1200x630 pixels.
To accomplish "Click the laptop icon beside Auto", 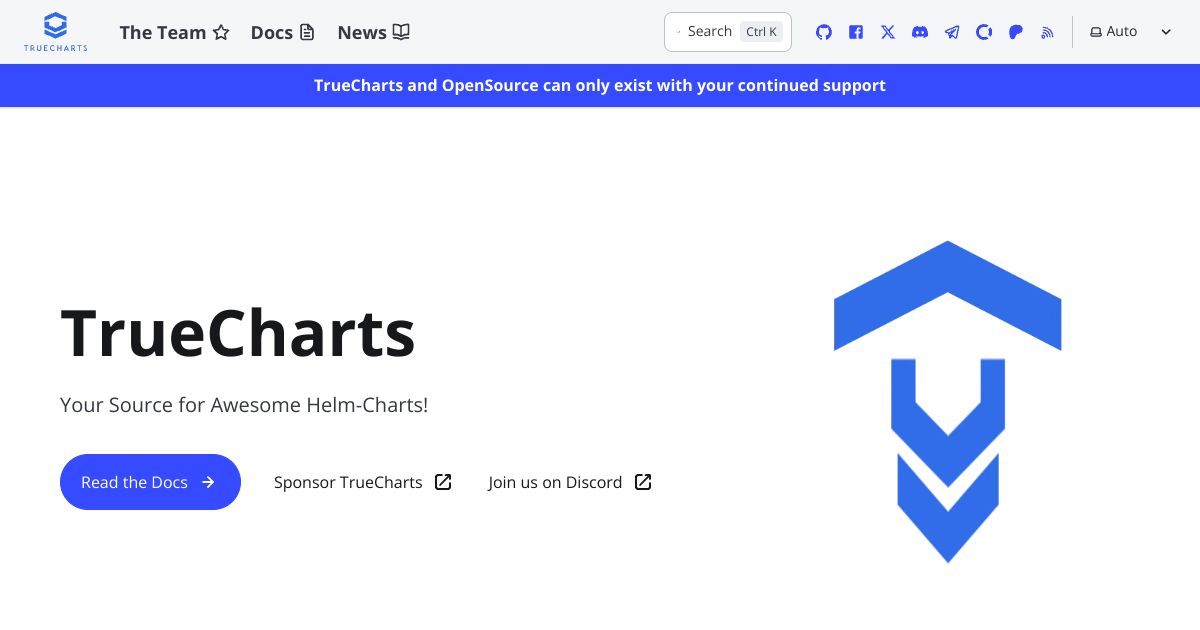I will pyautogui.click(x=1096, y=32).
